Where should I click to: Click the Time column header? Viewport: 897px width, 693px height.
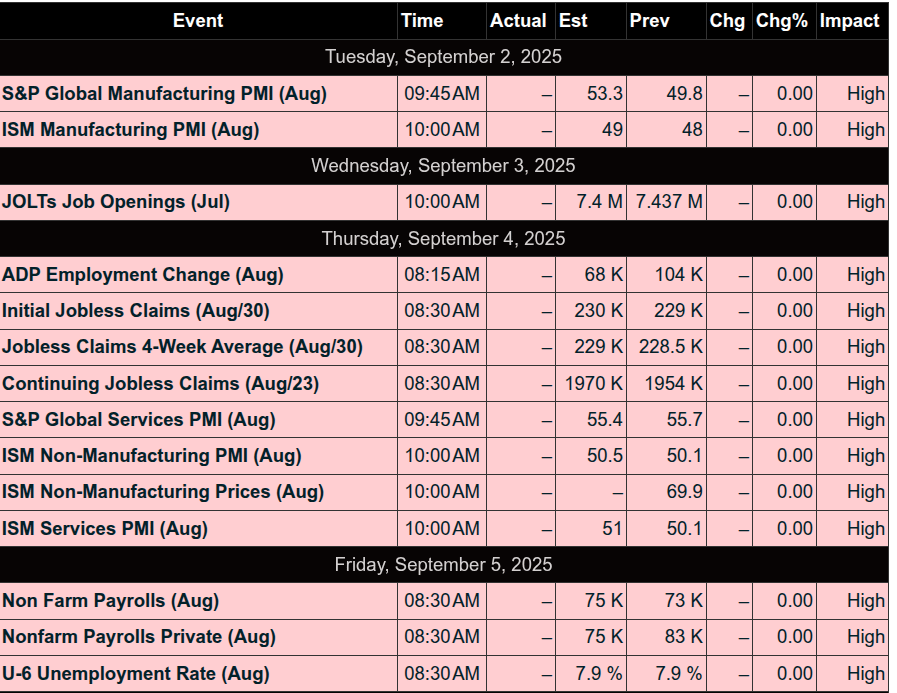coord(422,21)
